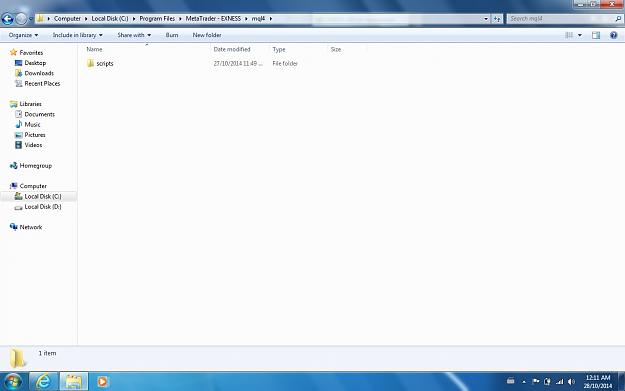Viewport: 625px width, 391px height.
Task: Expand arrow after mql4 in breadcrumb
Action: (271, 19)
